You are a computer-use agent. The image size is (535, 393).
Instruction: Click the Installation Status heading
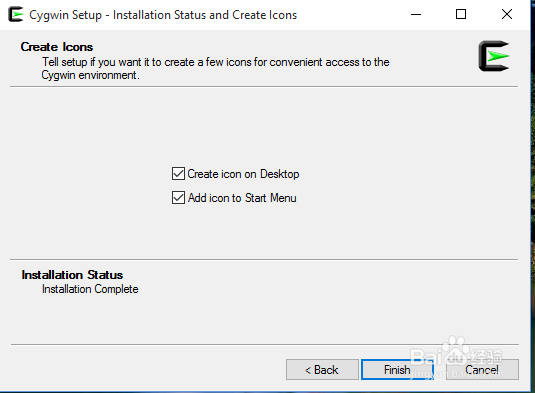tap(72, 275)
